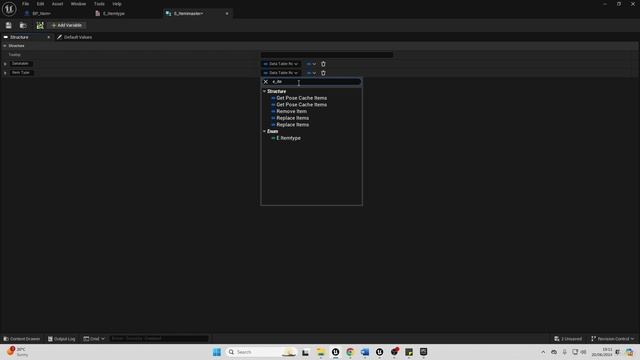Open the taskbar clock and date
Viewport: 640px width, 360px height.
602,352
